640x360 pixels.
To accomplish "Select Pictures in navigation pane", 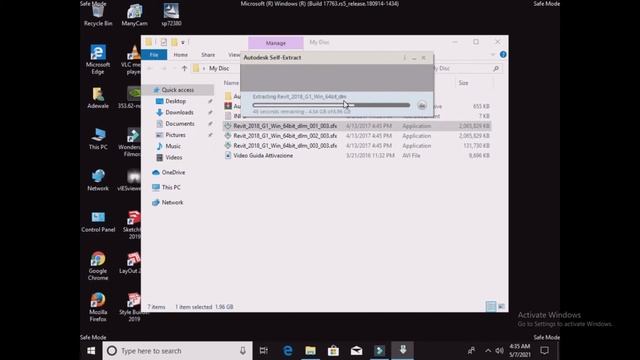I will click(x=176, y=135).
